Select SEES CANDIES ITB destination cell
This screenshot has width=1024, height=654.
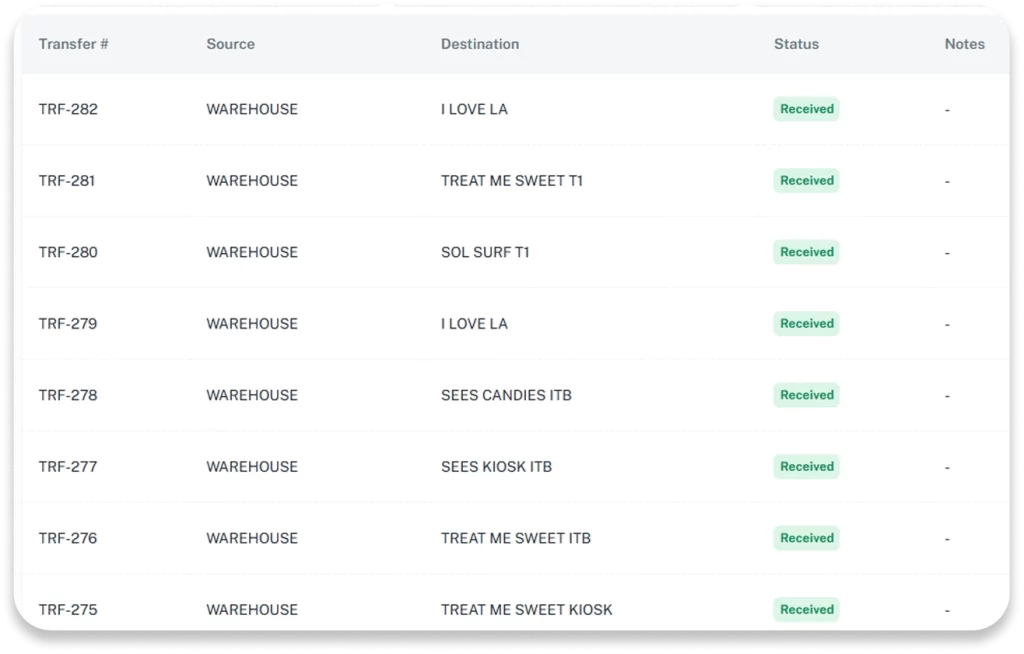pos(506,395)
